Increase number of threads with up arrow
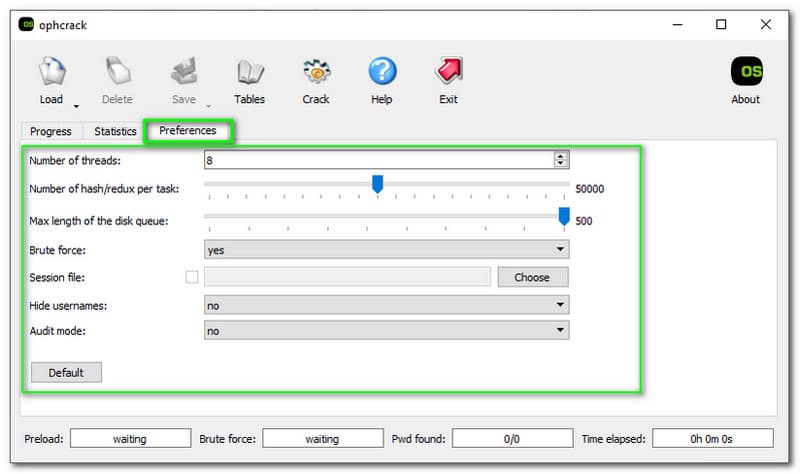This screenshot has height=474, width=800. 561,156
